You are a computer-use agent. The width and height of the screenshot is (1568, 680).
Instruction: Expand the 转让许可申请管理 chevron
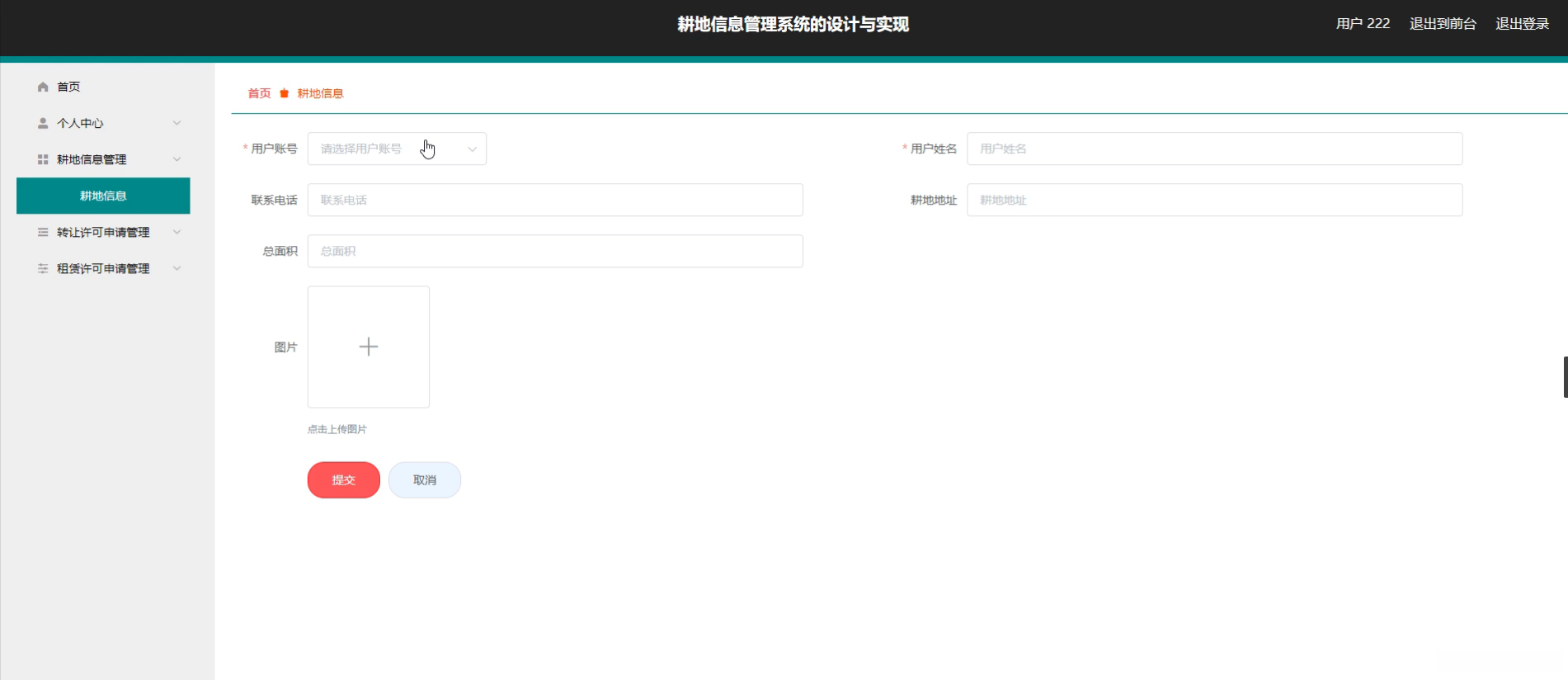click(177, 232)
